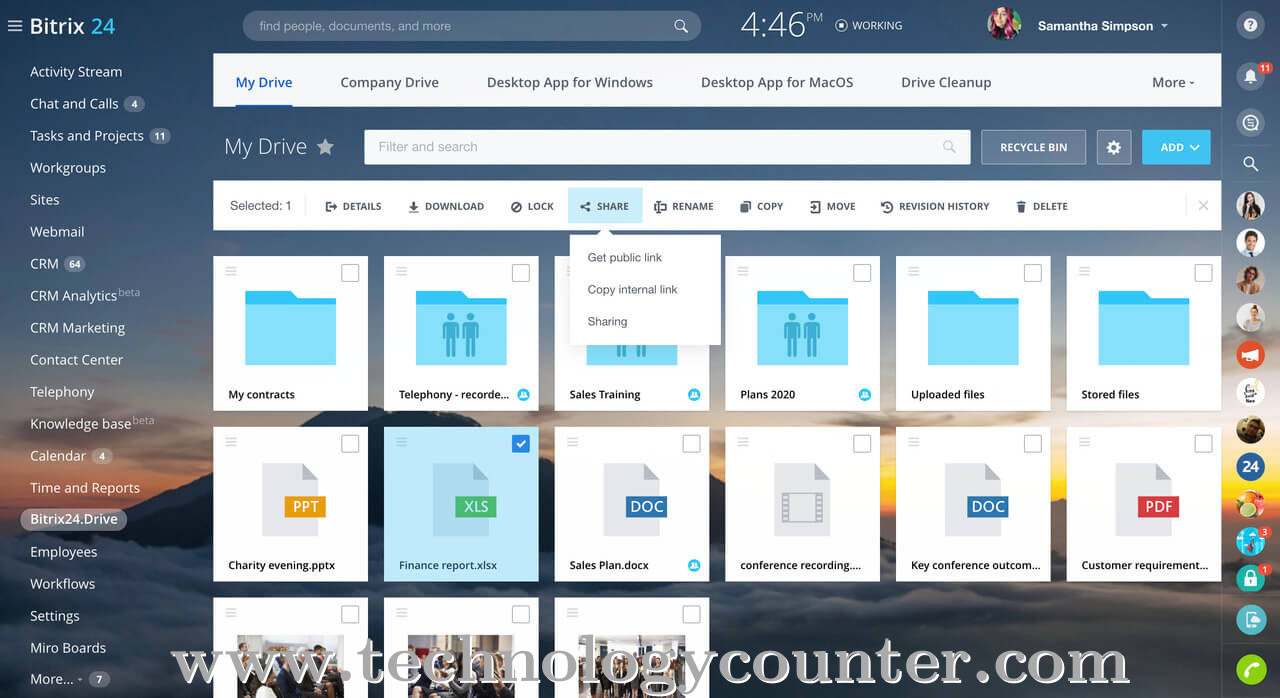Open Samantha Simpson profile avatar
The height and width of the screenshot is (698, 1280).
(x=1004, y=25)
